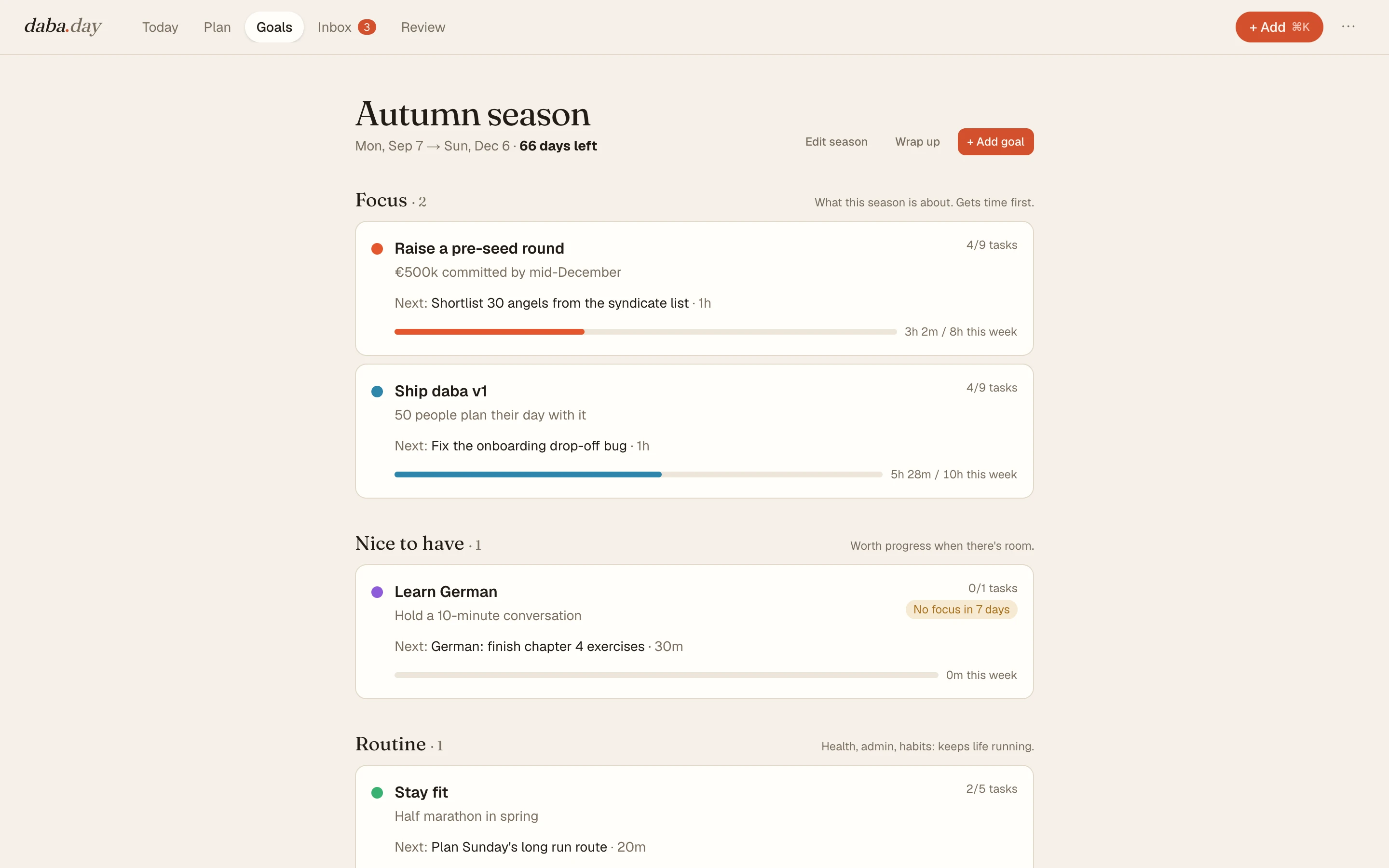Click 50 people plan their day with it
The height and width of the screenshot is (868, 1389).
click(x=490, y=415)
